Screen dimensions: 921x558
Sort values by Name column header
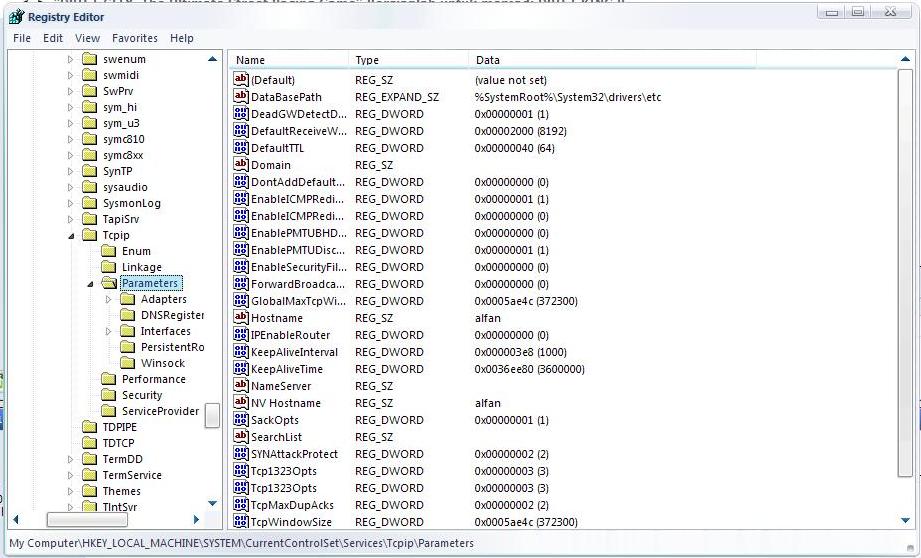point(289,60)
